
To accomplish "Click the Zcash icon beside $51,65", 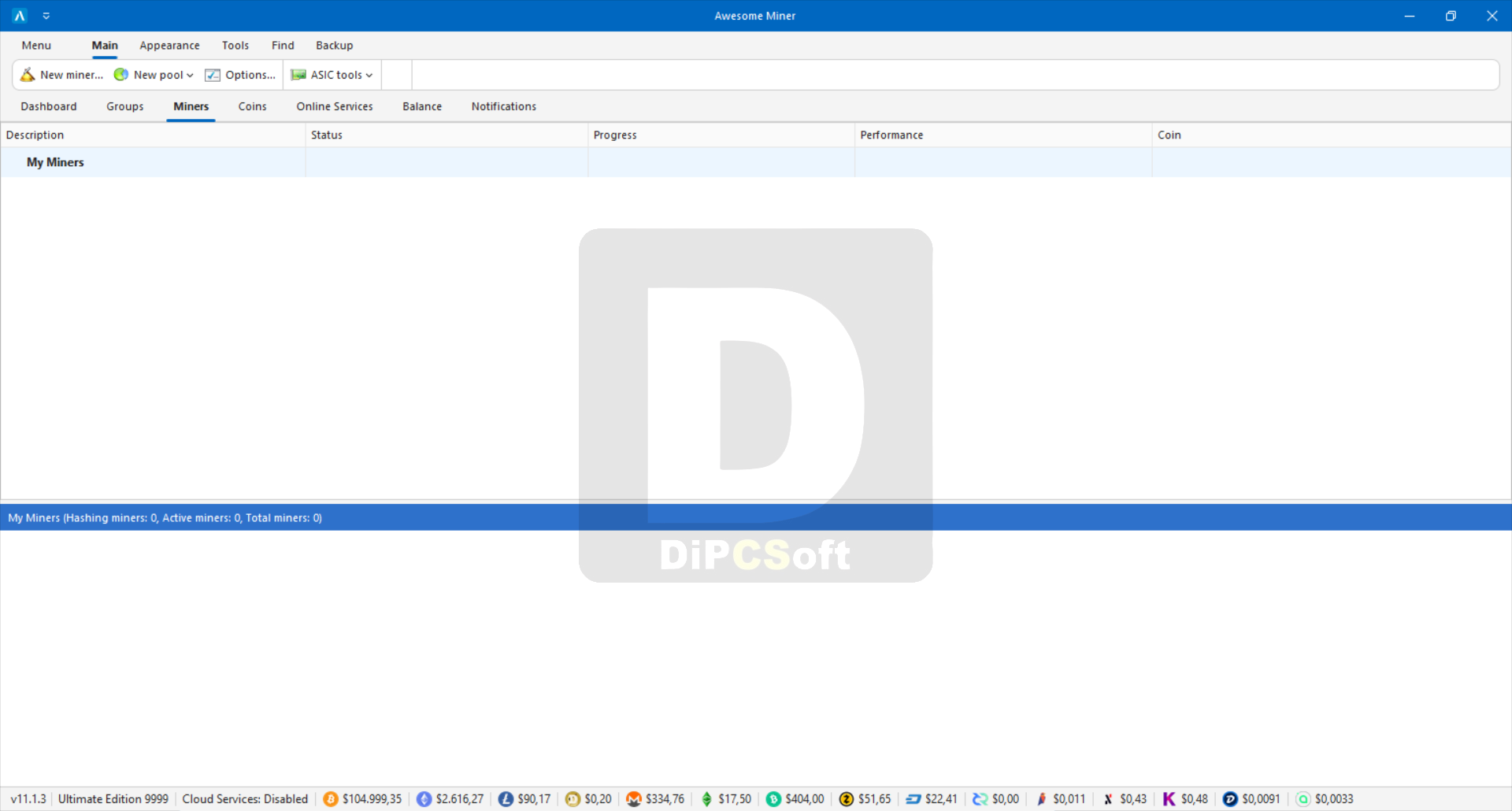I will tap(847, 799).
